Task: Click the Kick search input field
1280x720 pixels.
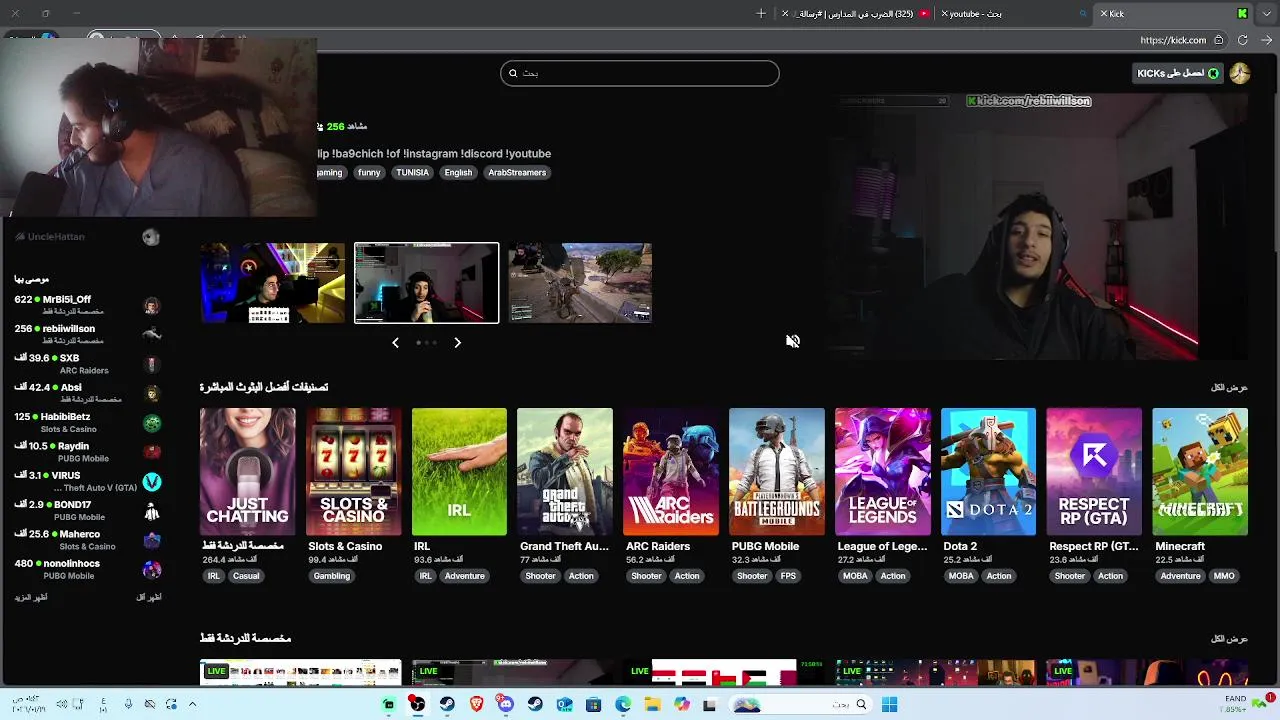Action: 640,73
